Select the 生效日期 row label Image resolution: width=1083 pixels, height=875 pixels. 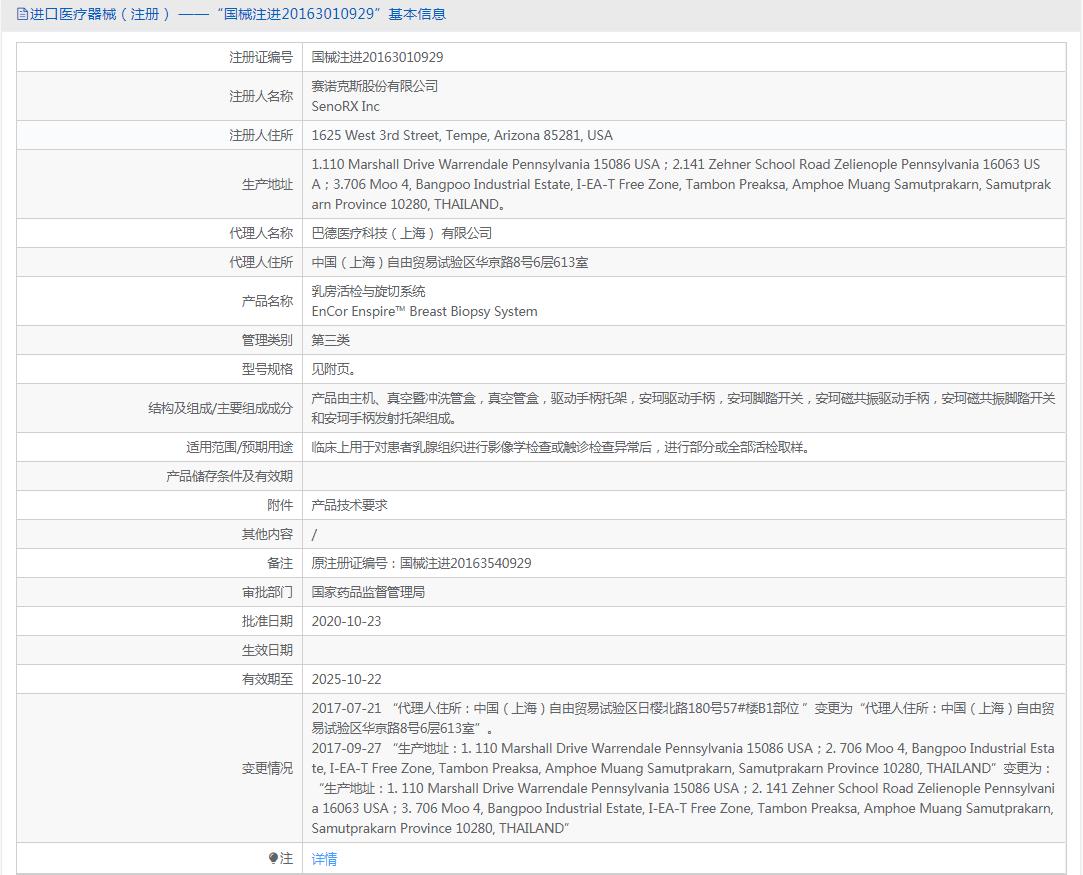click(x=267, y=651)
